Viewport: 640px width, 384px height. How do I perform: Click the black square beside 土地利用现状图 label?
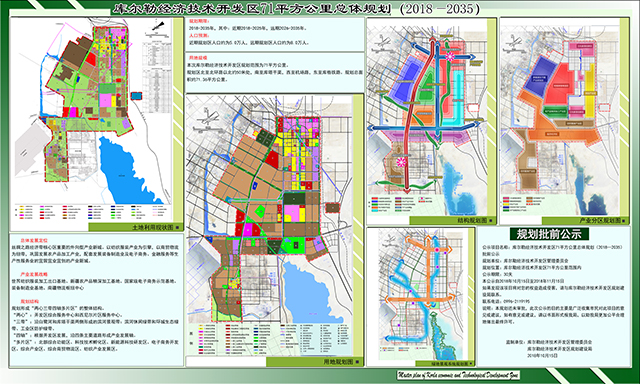pyautogui.click(x=177, y=227)
